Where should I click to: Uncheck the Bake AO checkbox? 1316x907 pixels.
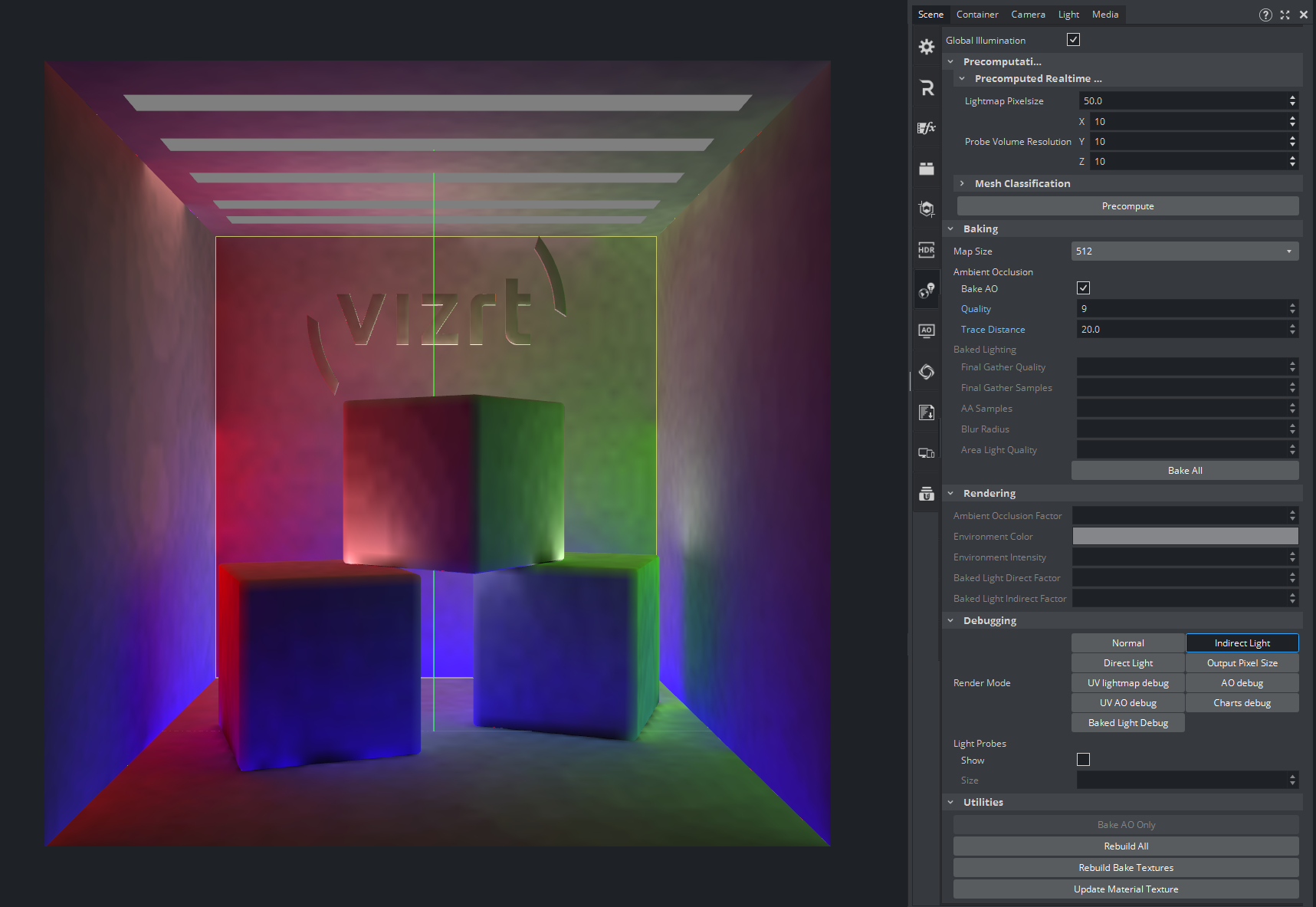pyautogui.click(x=1083, y=288)
